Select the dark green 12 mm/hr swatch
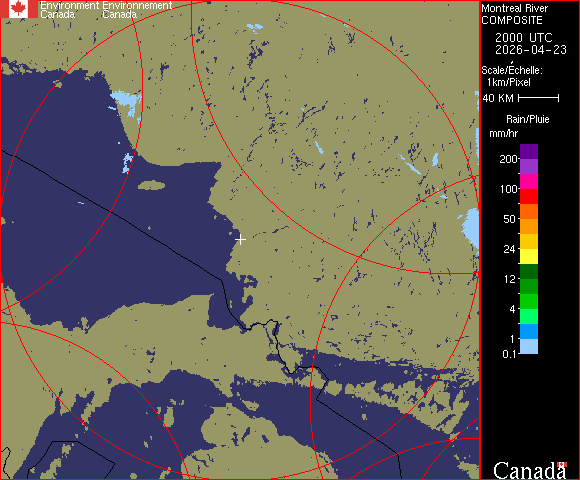Screen dimensions: 580x480 click(x=529, y=271)
